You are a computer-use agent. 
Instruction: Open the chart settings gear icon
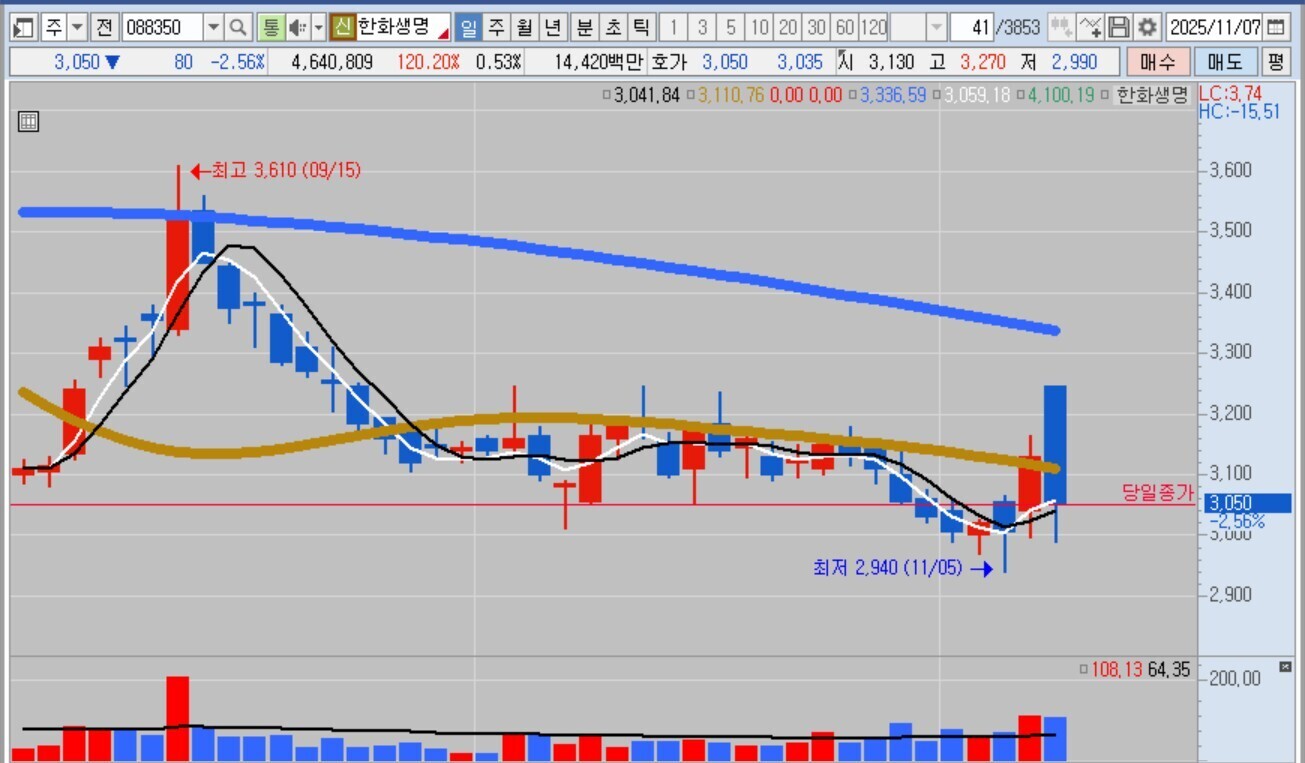tap(1147, 27)
